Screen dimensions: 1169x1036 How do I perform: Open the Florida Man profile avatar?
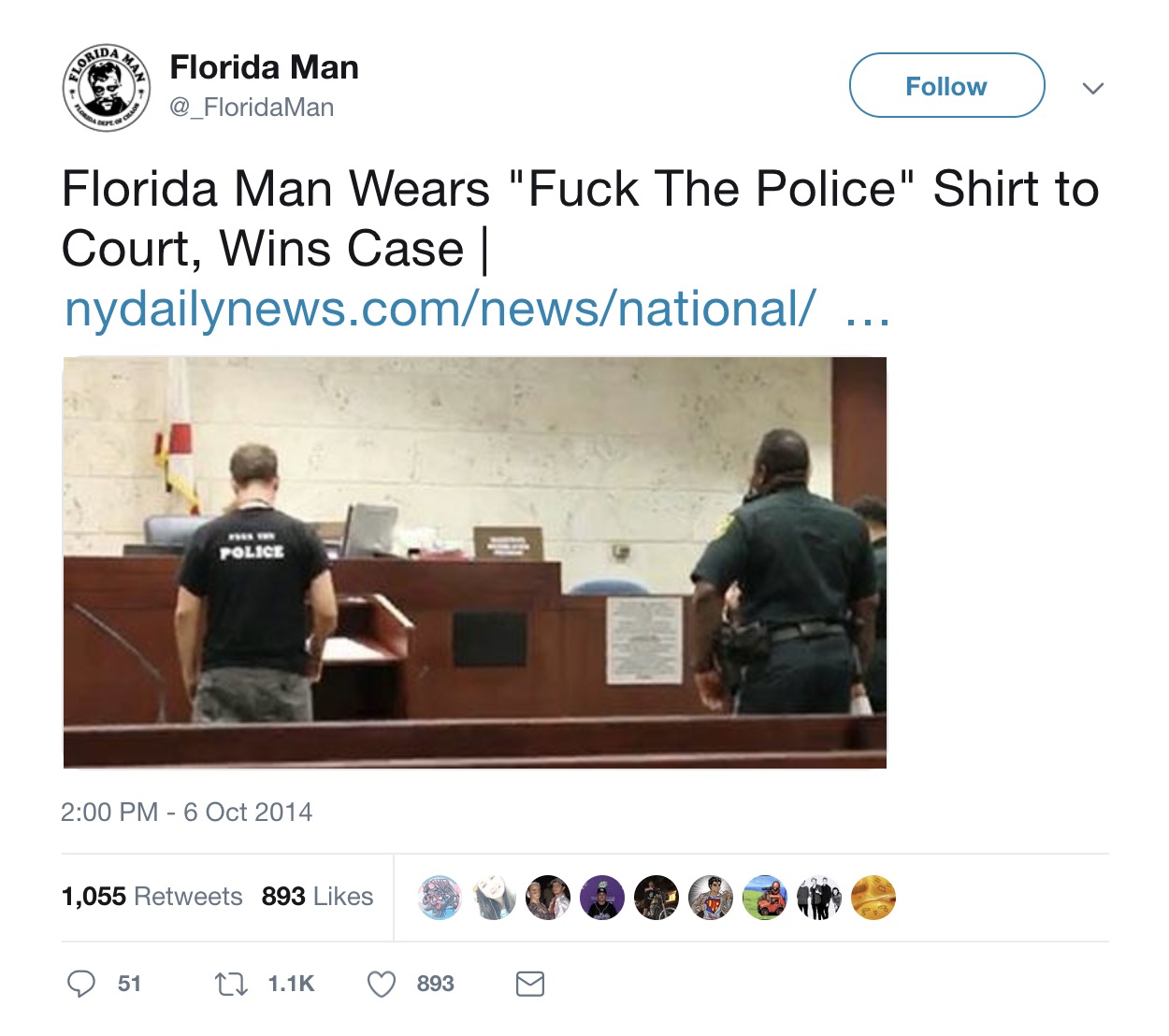point(105,85)
